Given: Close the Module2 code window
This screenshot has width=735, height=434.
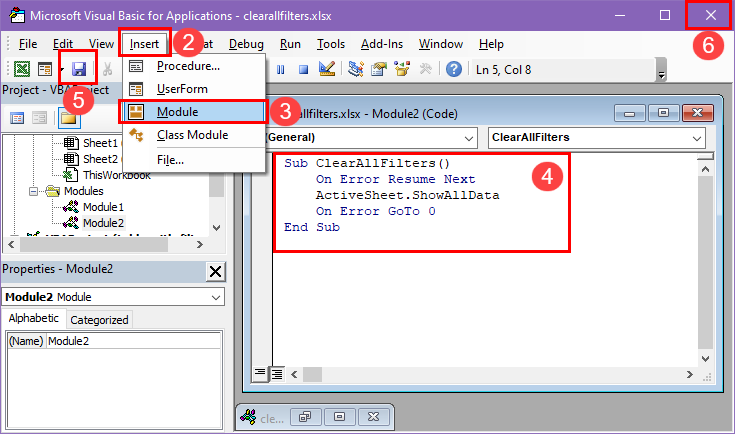Looking at the screenshot, I should coord(698,113).
